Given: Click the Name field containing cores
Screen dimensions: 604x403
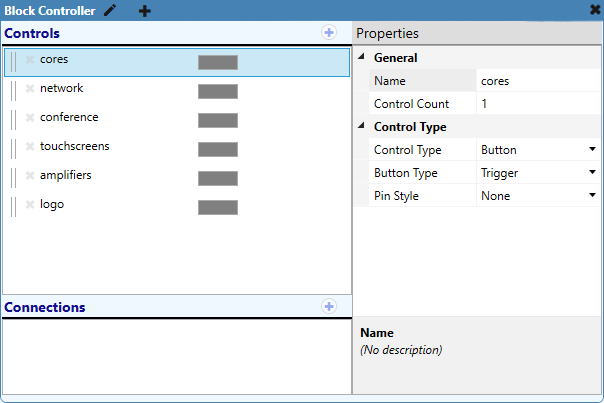Looking at the screenshot, I should tap(537, 81).
